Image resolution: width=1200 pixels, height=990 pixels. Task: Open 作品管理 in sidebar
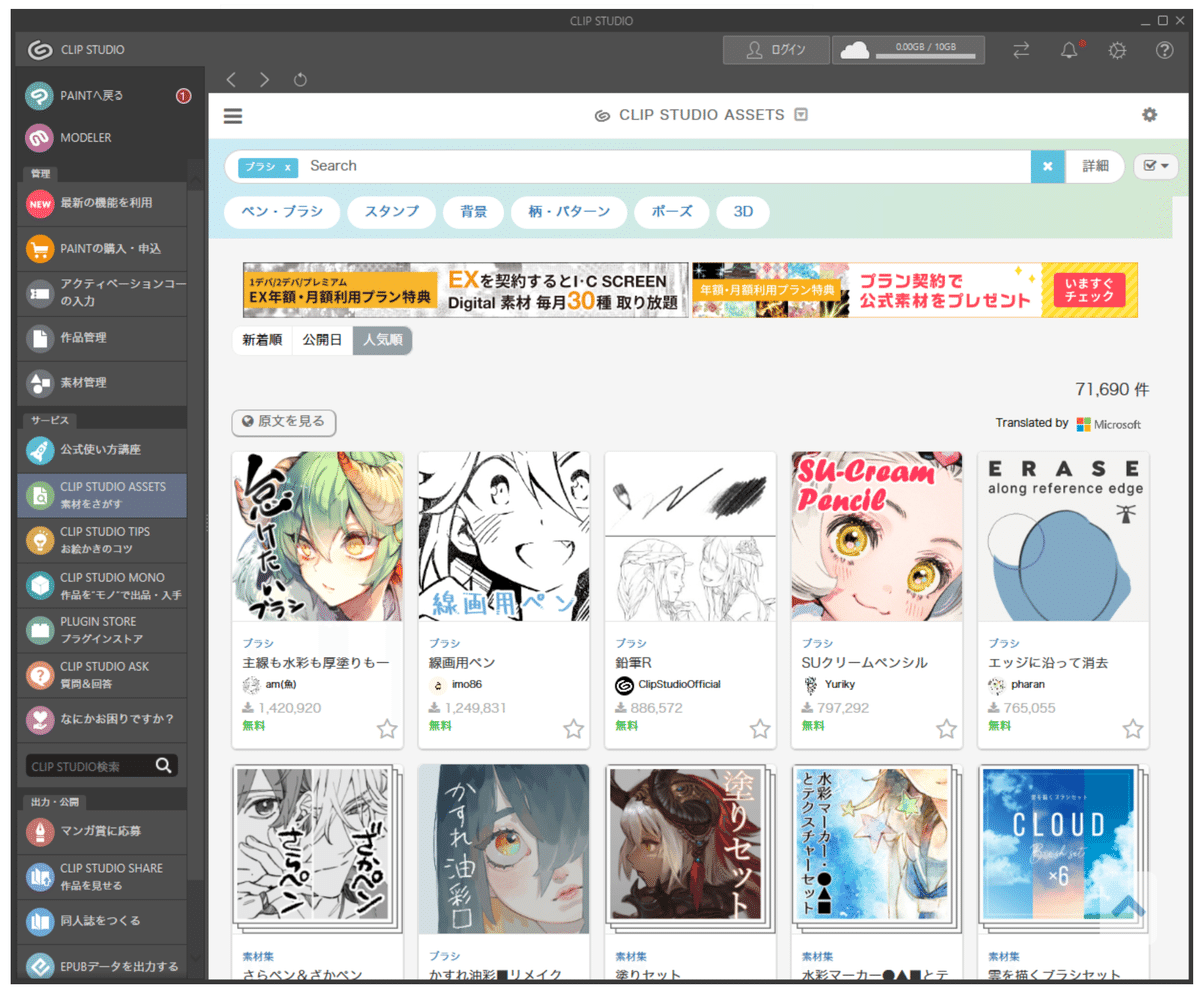(103, 338)
